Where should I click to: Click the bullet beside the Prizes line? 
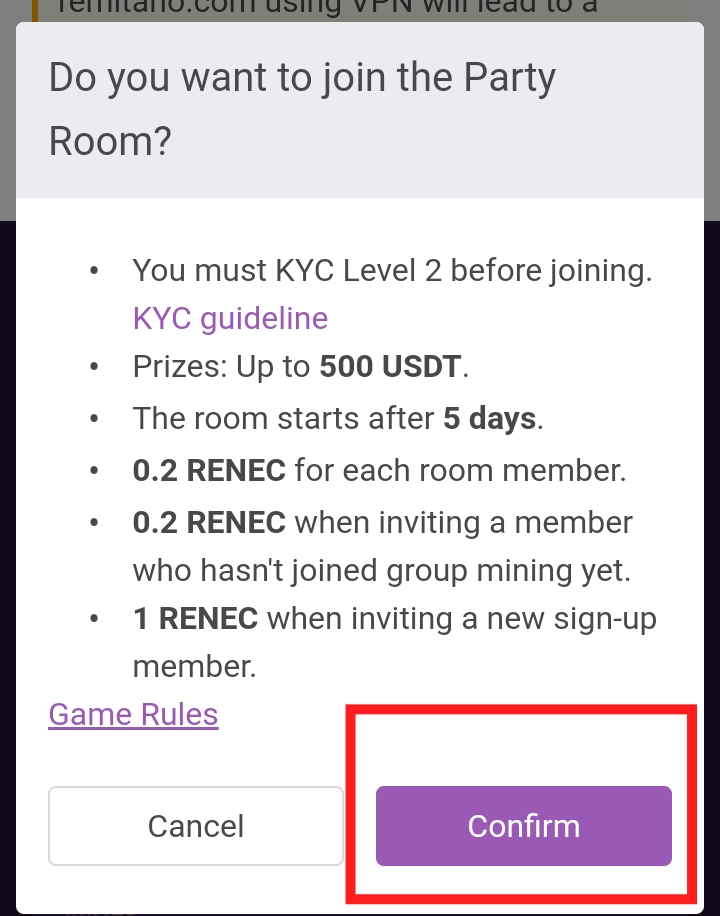[94, 368]
